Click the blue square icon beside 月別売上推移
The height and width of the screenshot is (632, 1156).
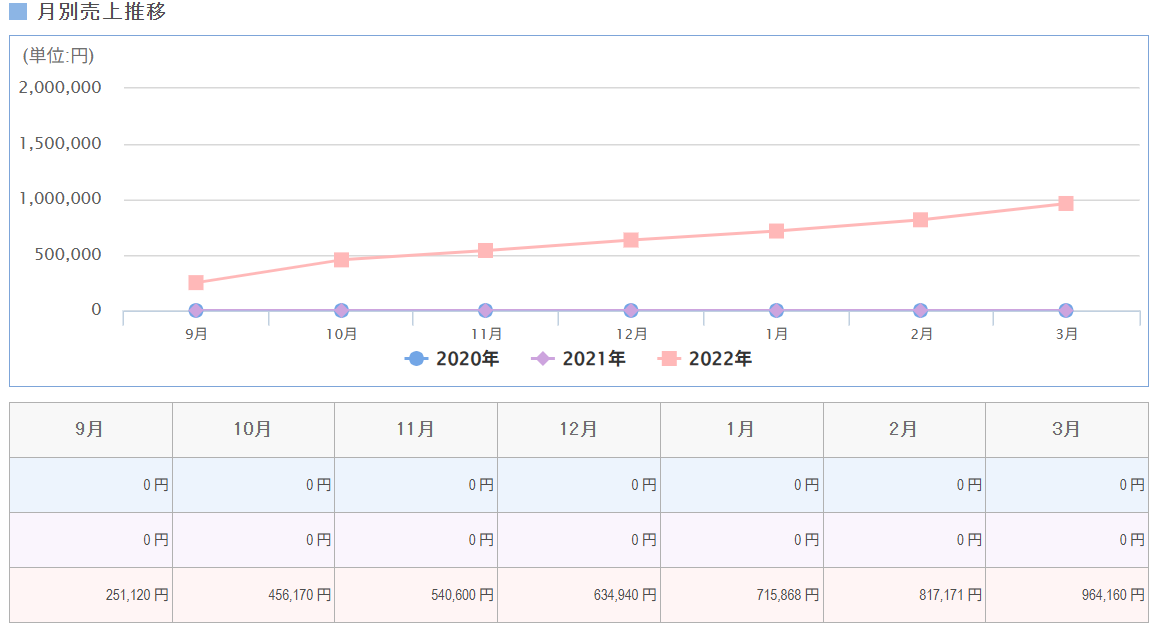17,12
